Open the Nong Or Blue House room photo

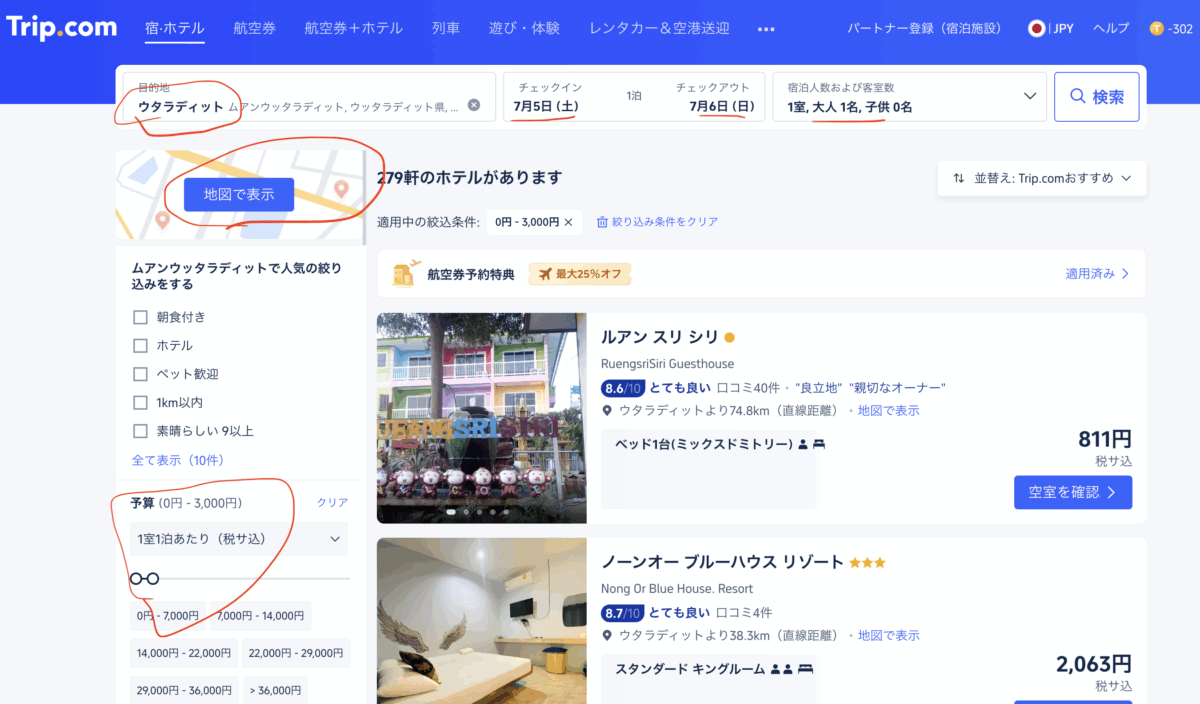click(x=482, y=621)
